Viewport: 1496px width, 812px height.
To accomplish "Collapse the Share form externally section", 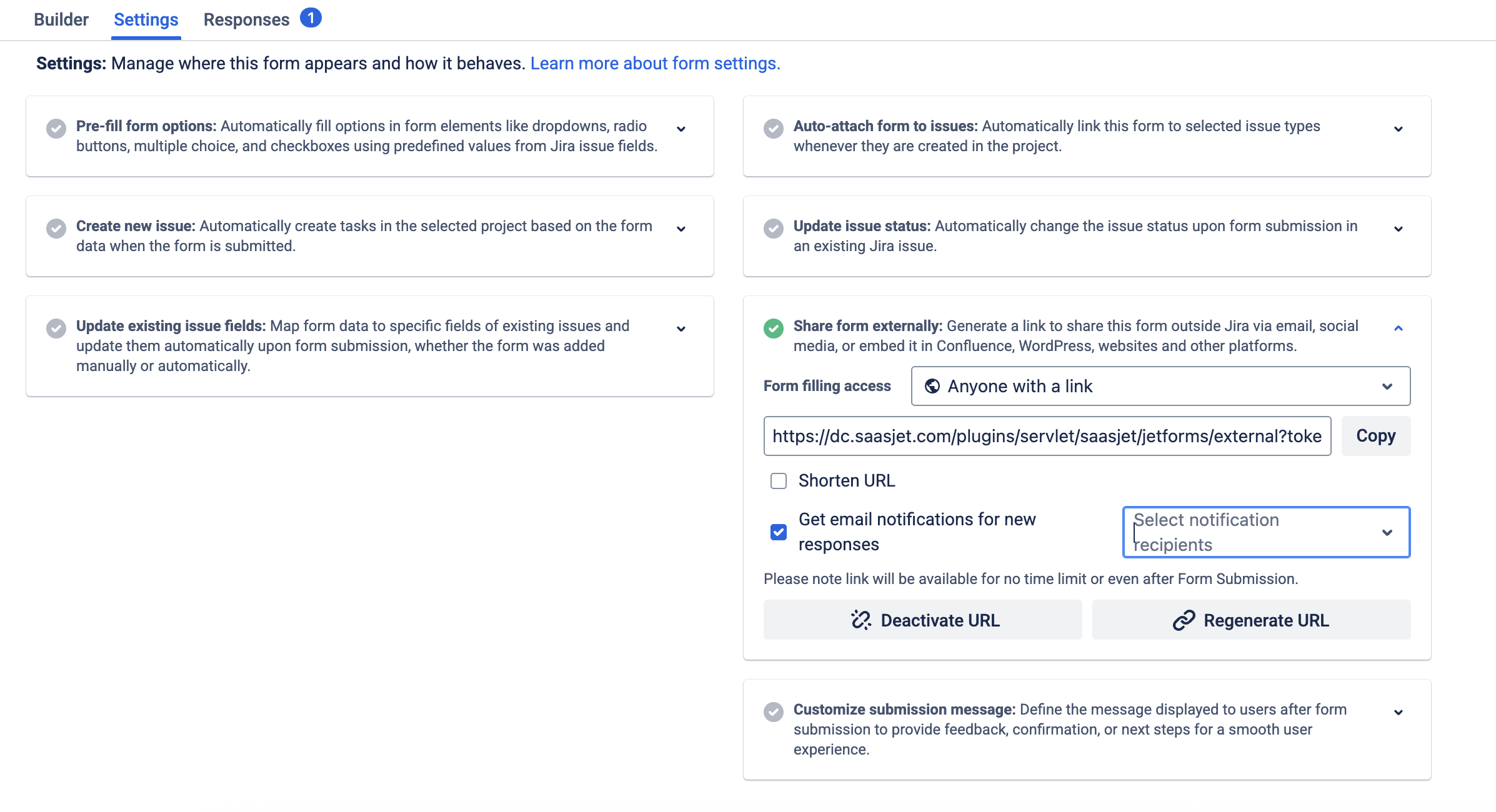I will [x=1399, y=329].
